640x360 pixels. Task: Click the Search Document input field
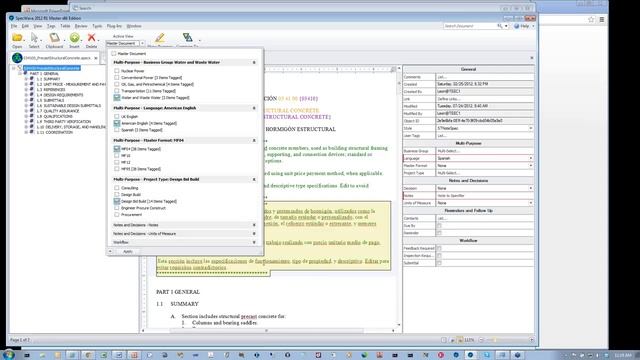[469, 26]
